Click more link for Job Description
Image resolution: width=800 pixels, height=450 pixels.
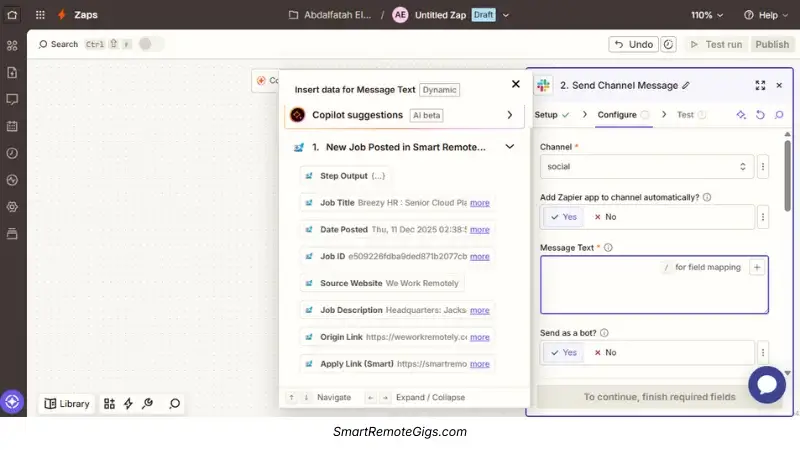click(x=480, y=310)
